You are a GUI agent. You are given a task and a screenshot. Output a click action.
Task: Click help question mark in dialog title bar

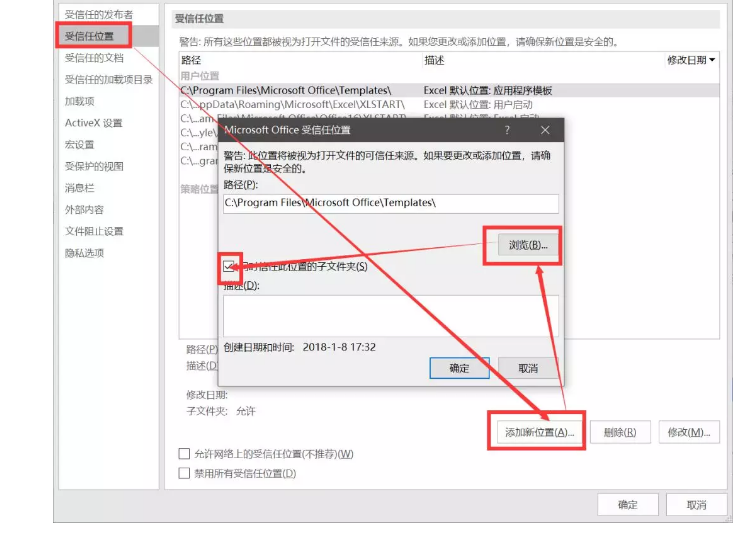[507, 130]
